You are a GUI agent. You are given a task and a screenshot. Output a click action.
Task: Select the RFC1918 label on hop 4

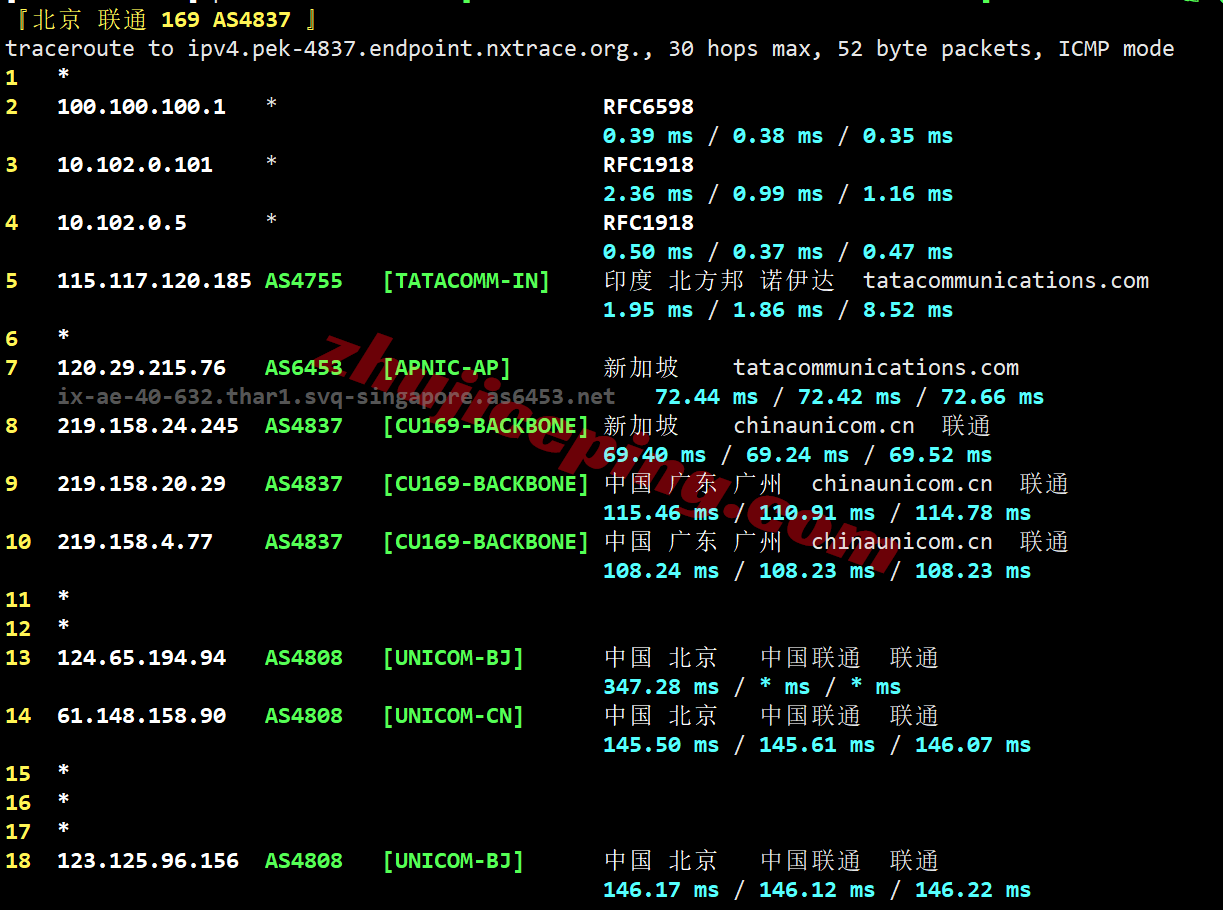[x=648, y=222]
